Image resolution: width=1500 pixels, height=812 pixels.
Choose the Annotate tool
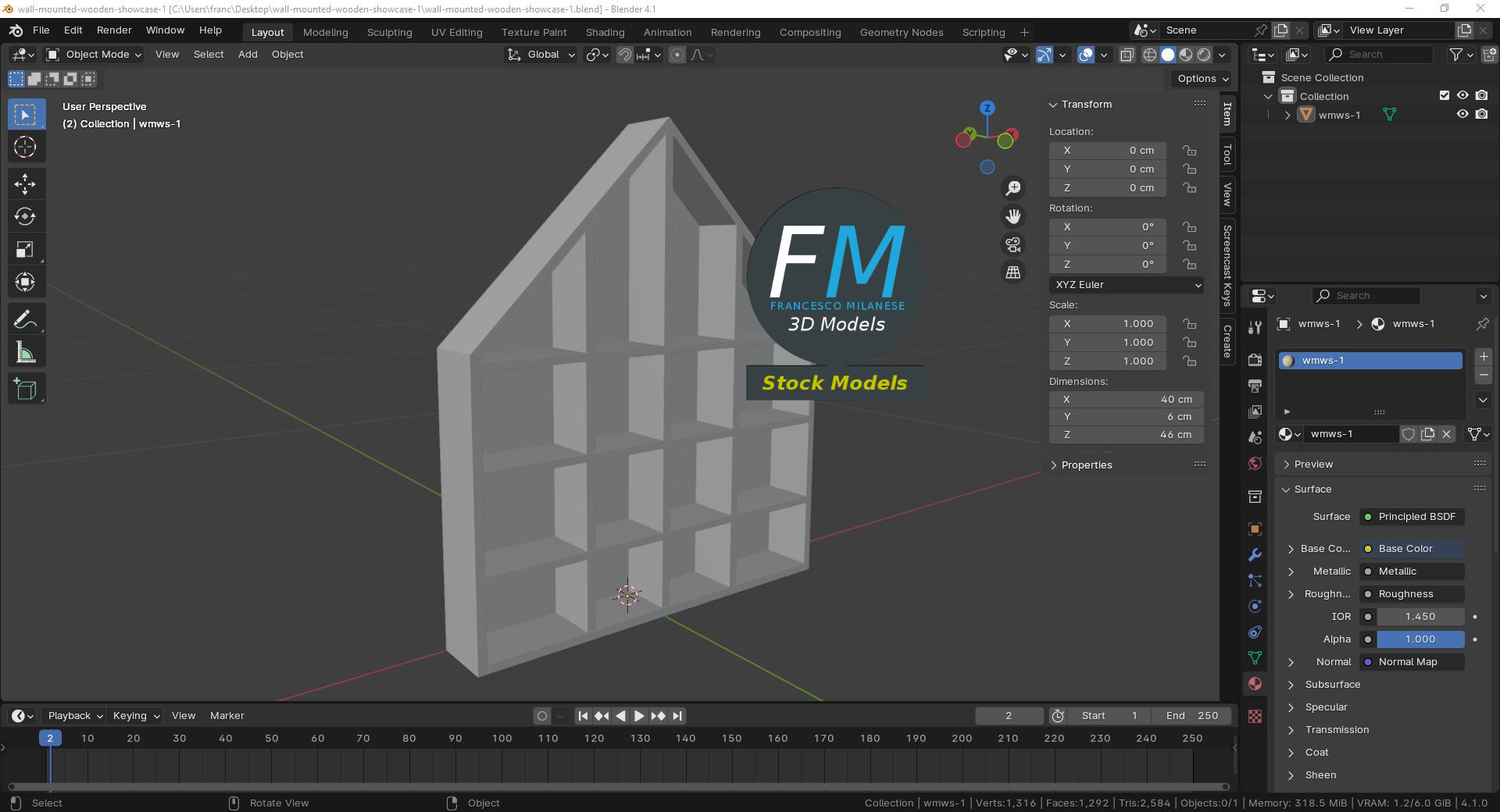tap(26, 319)
